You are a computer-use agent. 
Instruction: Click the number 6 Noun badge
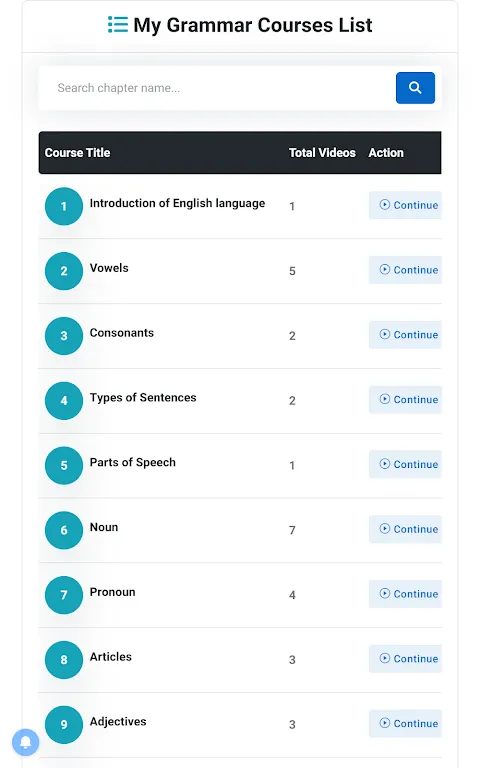64,530
